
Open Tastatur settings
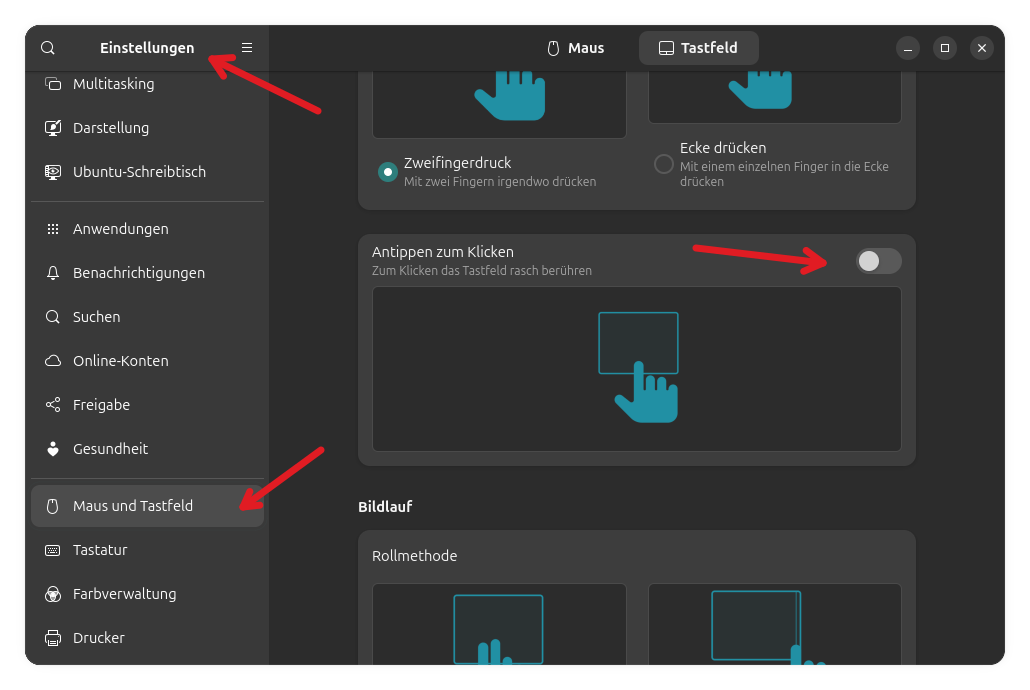pos(147,550)
